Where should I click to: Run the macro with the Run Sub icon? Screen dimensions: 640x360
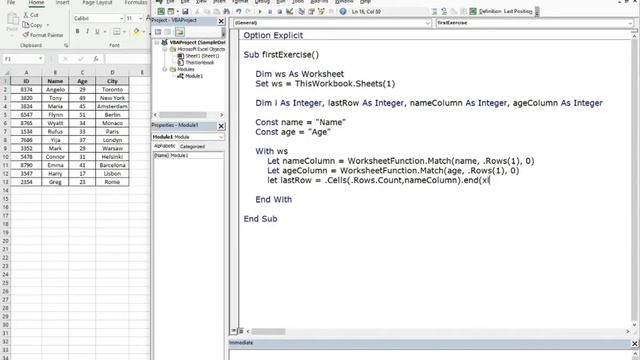[260, 11]
